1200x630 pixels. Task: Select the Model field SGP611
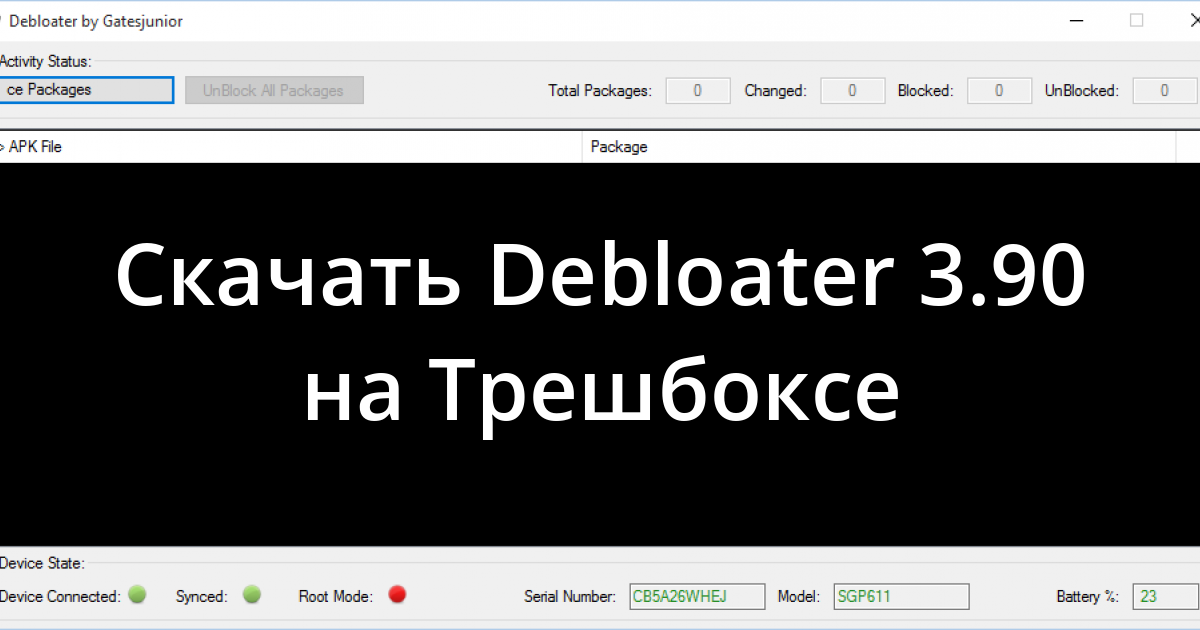point(901,597)
